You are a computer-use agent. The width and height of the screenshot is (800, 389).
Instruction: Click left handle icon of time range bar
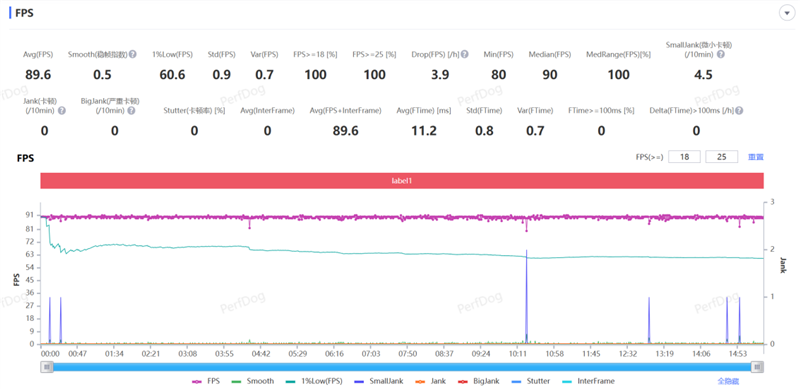[47, 367]
